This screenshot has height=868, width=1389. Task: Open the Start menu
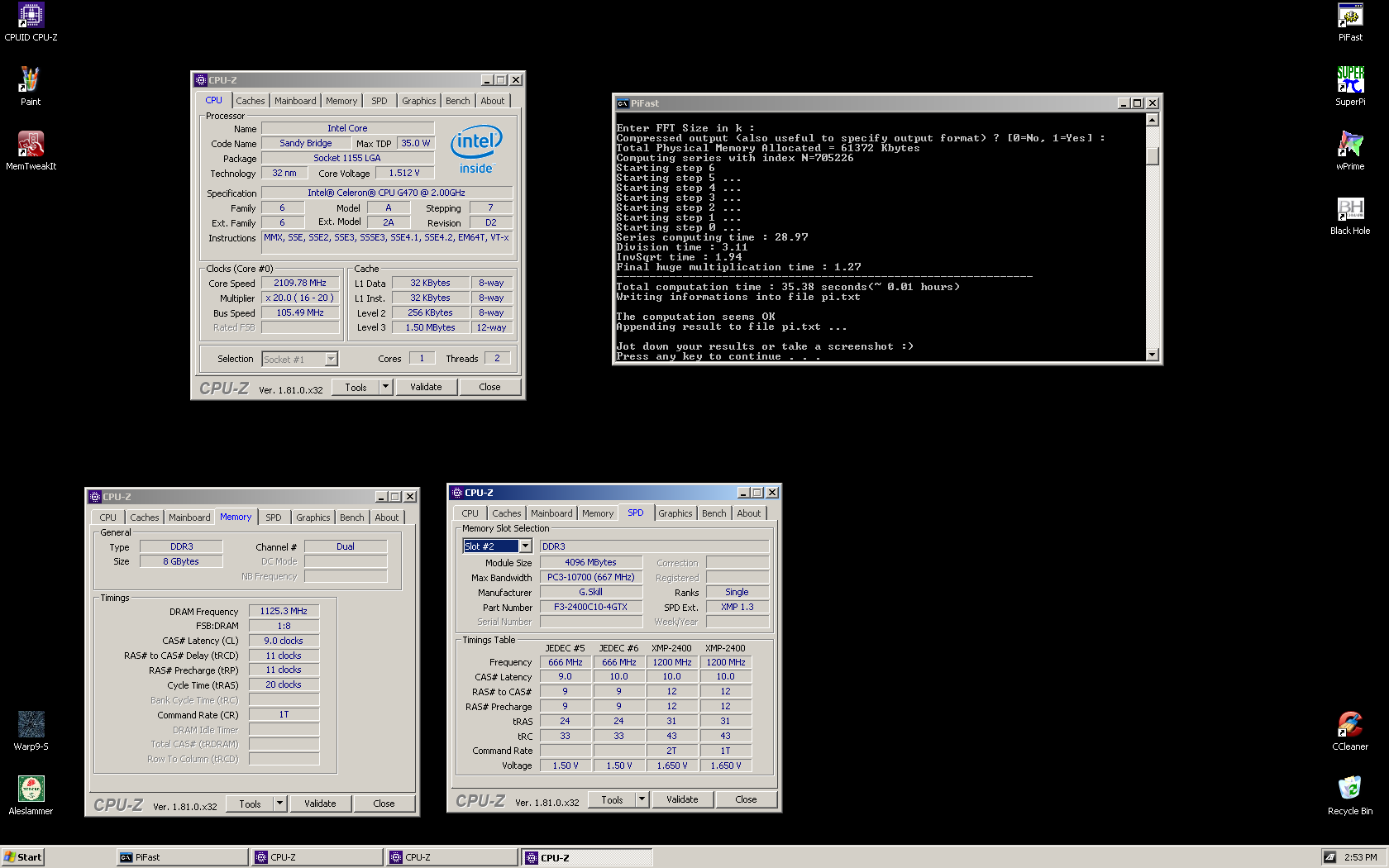[x=22, y=857]
